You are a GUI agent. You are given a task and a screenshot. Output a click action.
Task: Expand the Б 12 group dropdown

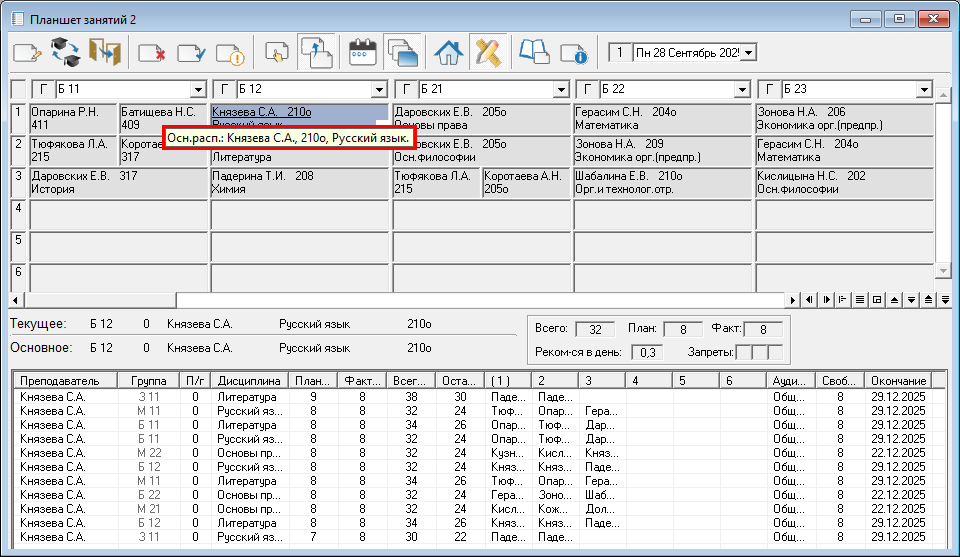coord(379,90)
